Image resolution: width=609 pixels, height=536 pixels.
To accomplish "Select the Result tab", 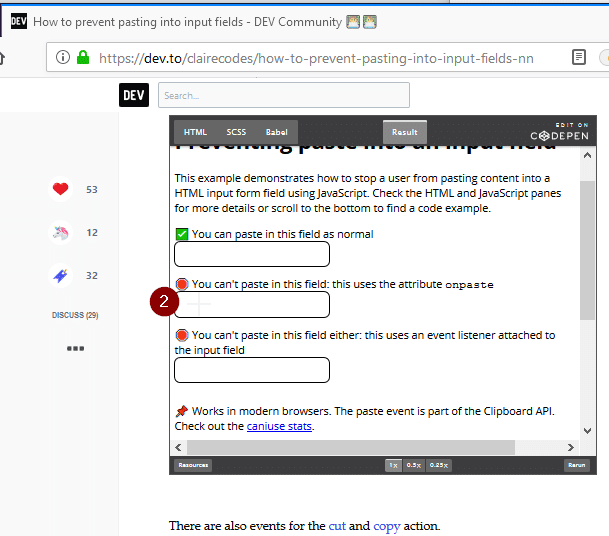I will [405, 132].
